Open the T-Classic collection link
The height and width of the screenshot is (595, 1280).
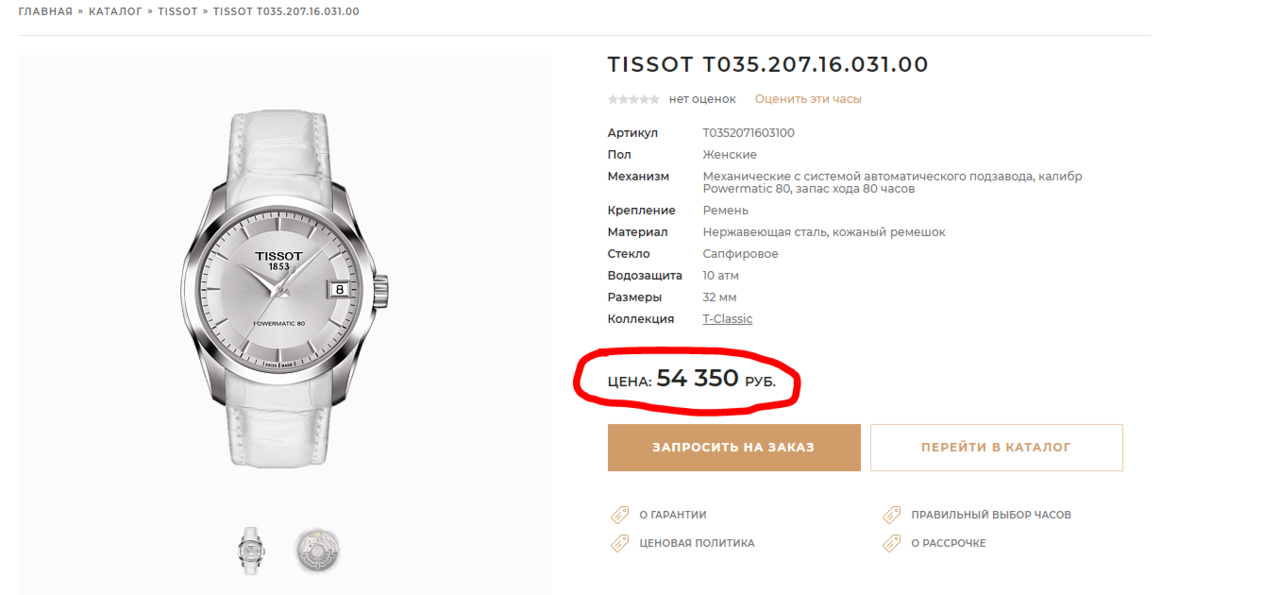click(x=727, y=319)
